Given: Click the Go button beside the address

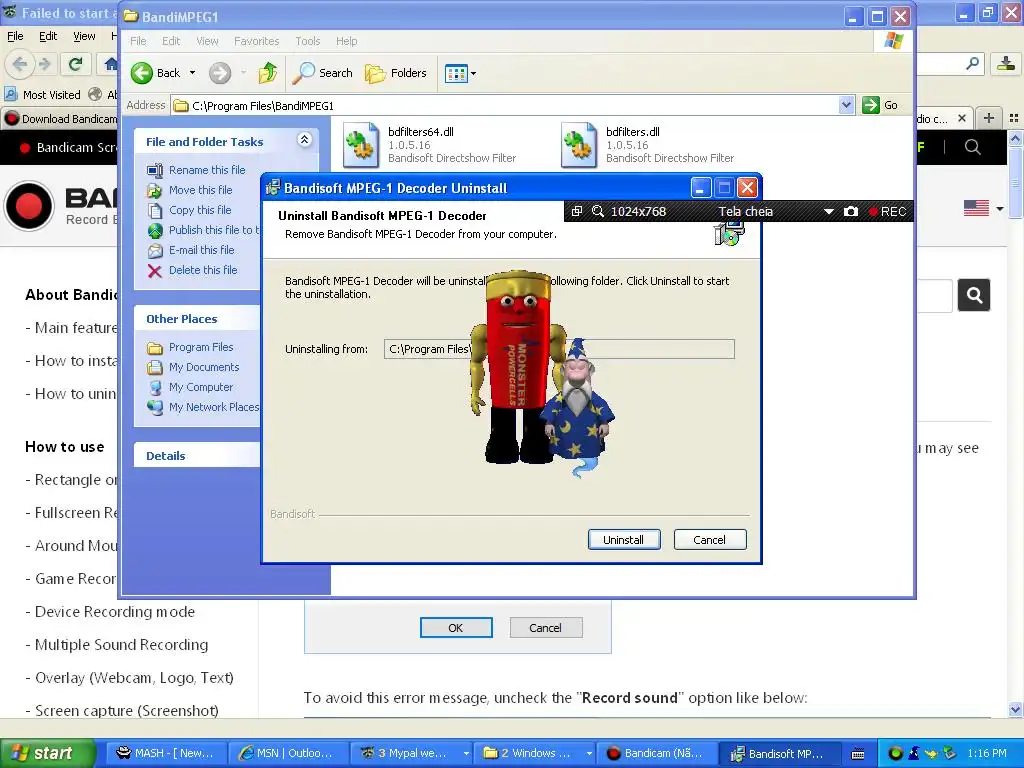Looking at the screenshot, I should 880,105.
